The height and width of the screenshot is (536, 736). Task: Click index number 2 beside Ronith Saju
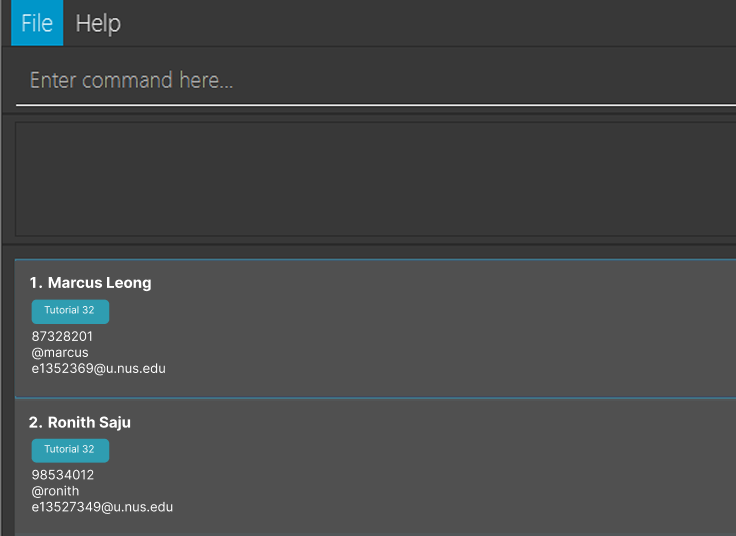(x=35, y=423)
